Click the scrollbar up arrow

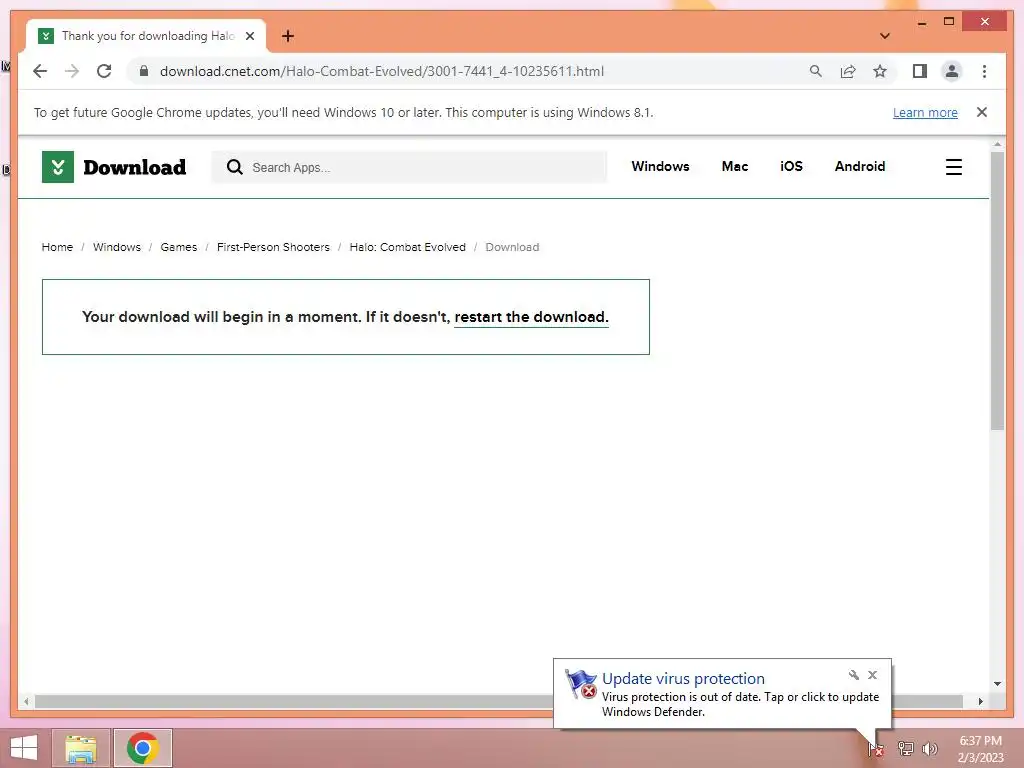997,144
